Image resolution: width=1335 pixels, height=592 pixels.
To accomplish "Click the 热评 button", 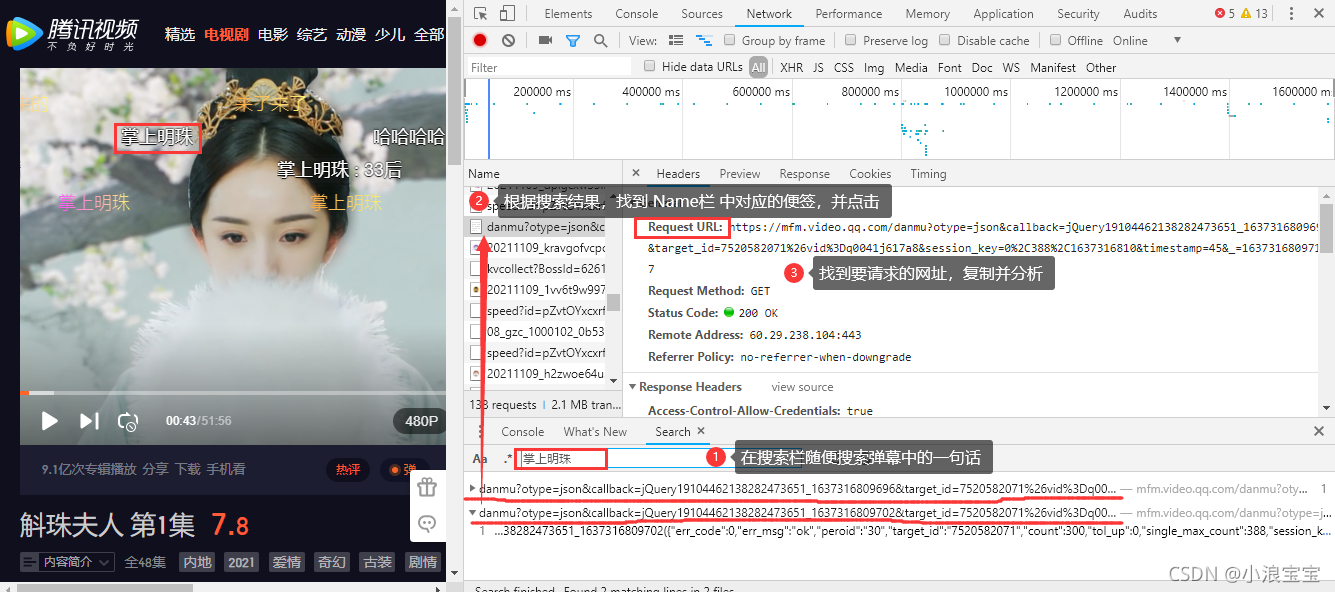I will pos(349,470).
